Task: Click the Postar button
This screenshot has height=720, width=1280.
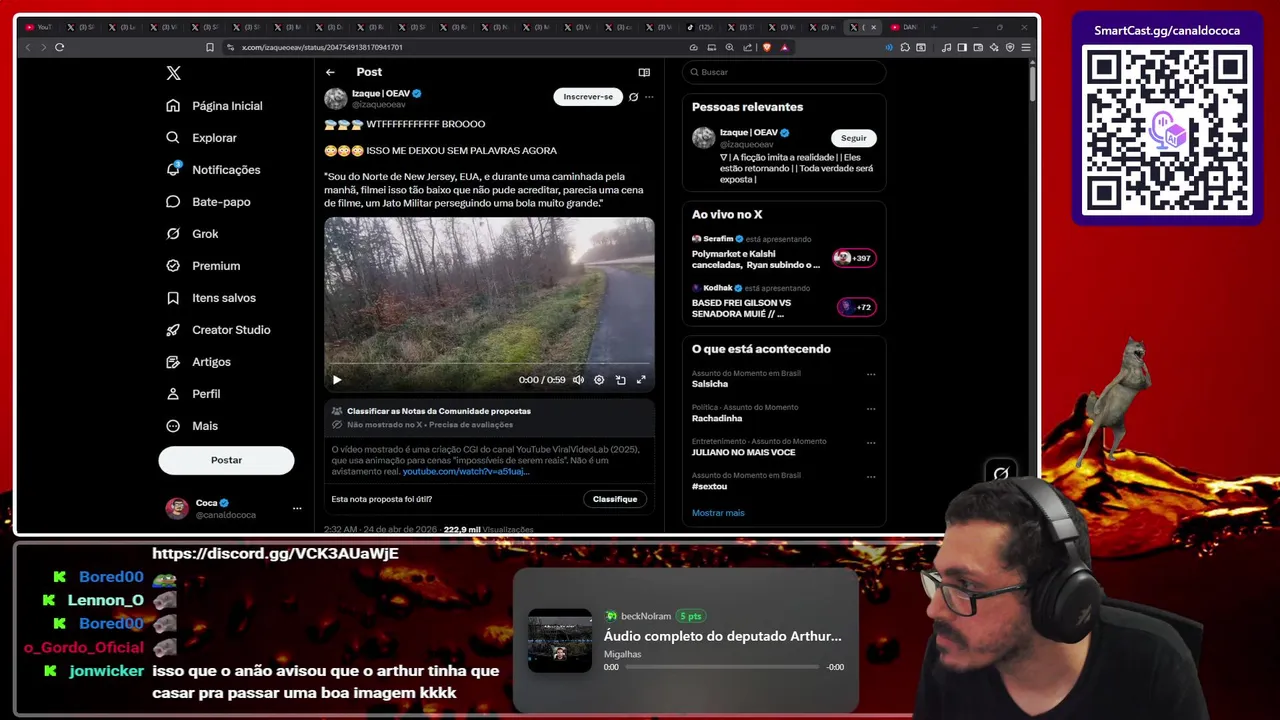Action: click(x=226, y=460)
